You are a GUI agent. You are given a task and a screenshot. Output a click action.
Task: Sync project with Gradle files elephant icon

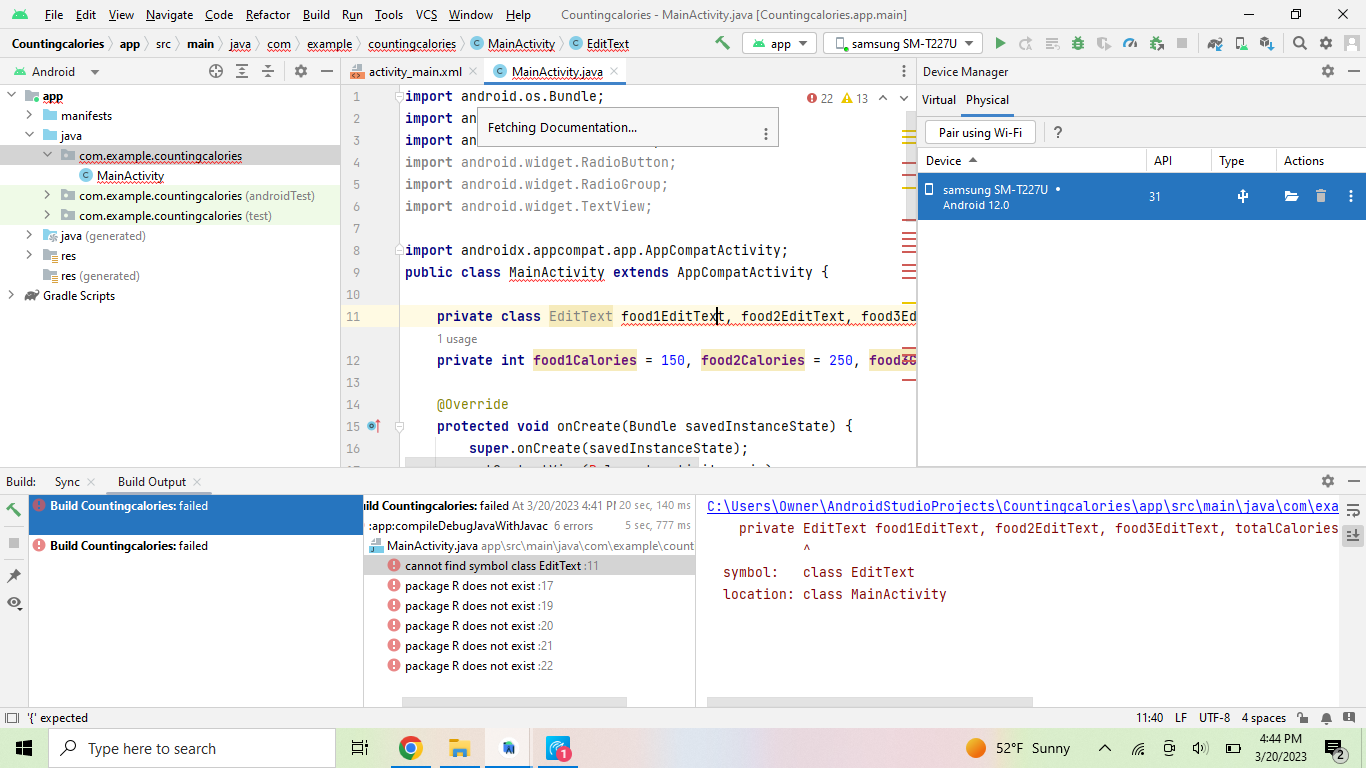(1215, 43)
